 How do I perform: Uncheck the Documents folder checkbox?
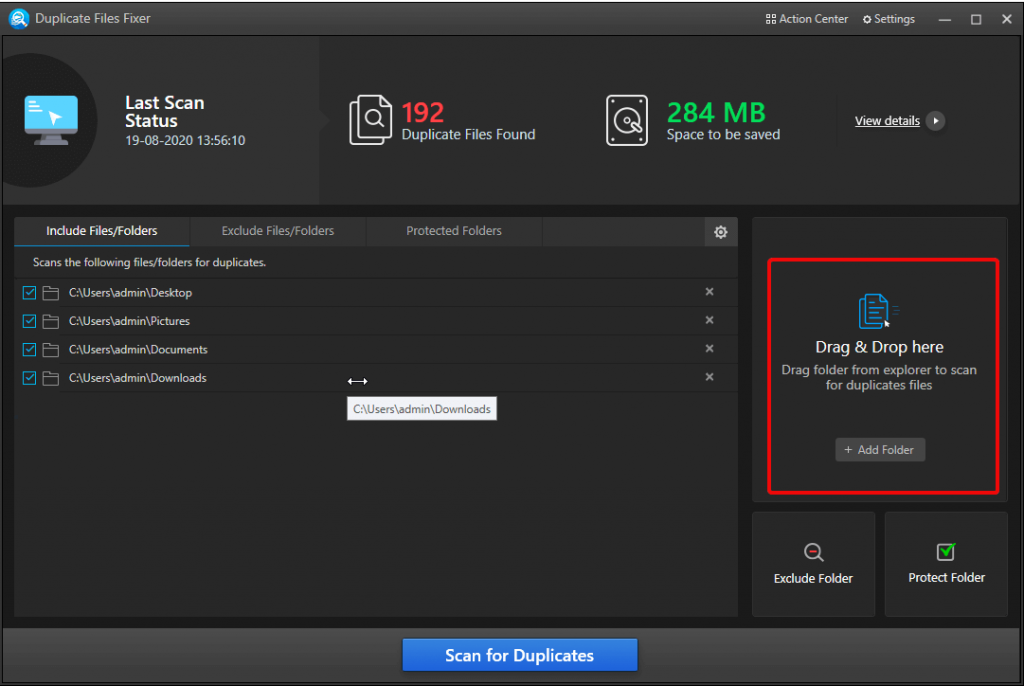pos(29,350)
